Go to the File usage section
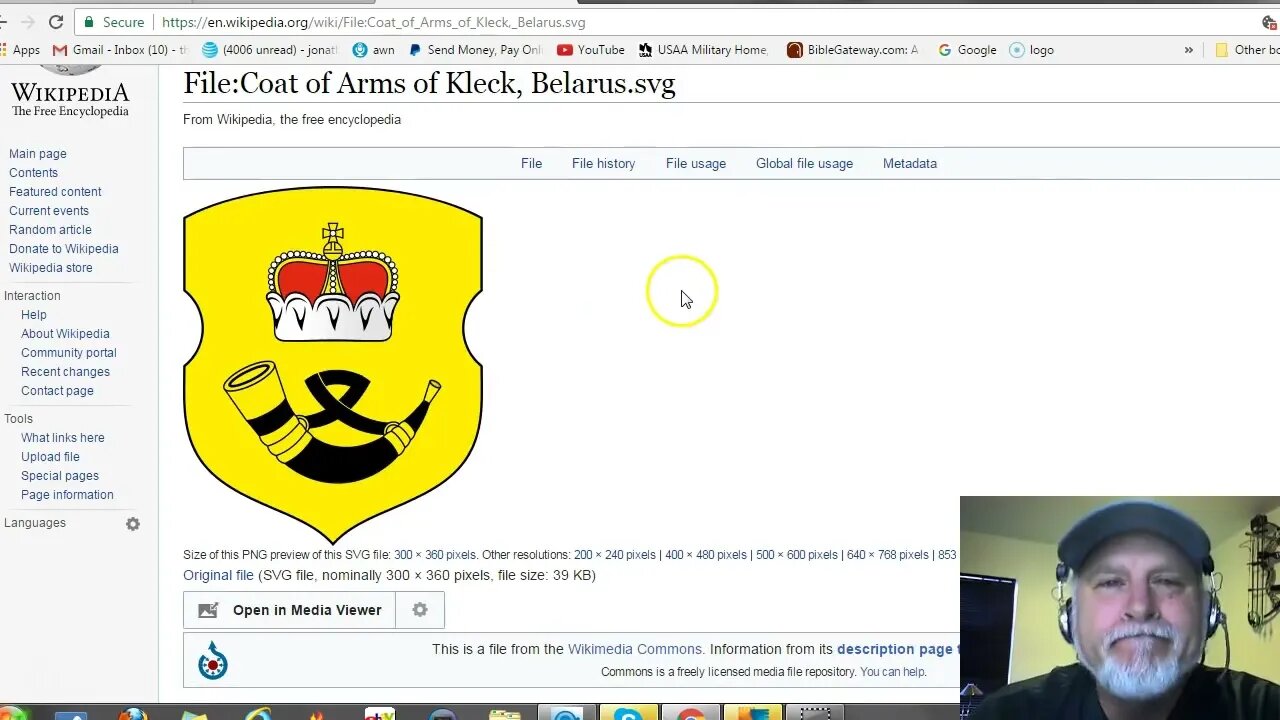 (x=696, y=164)
